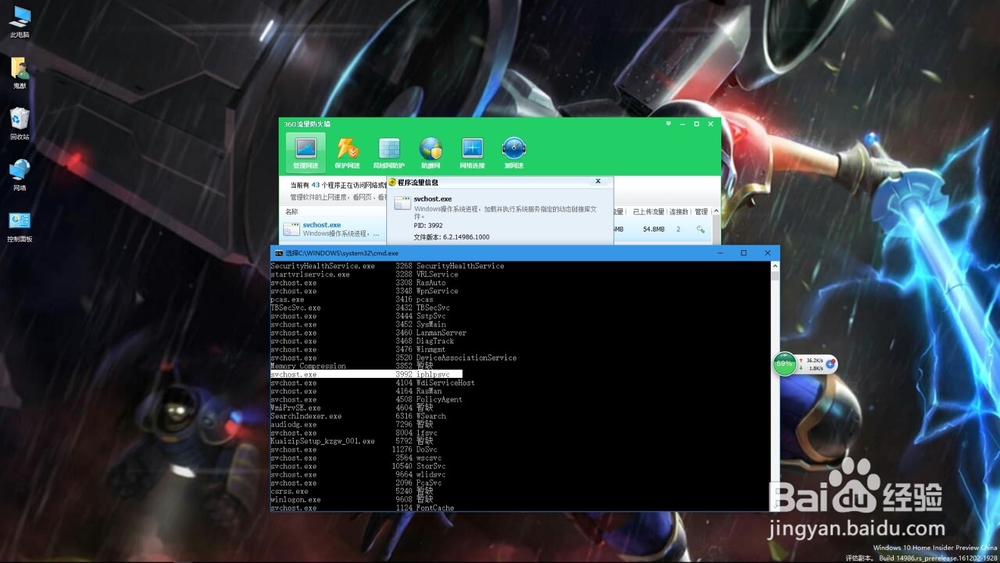
Task: Click the FontCache service name in cmd
Action: [436, 508]
